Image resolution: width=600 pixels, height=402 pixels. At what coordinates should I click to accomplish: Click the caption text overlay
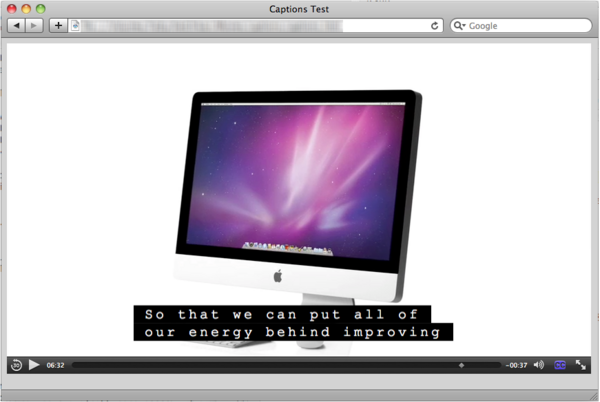292,323
